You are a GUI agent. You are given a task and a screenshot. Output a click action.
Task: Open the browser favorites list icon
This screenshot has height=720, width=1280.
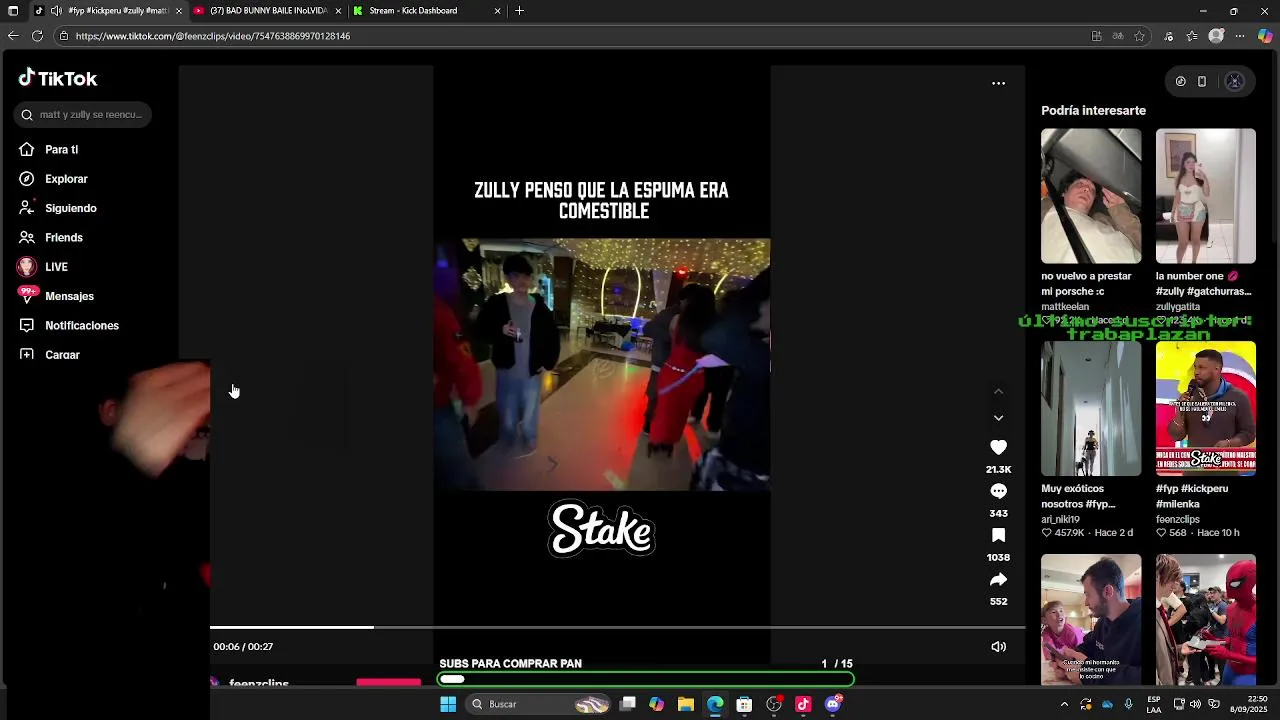pyautogui.click(x=1192, y=36)
